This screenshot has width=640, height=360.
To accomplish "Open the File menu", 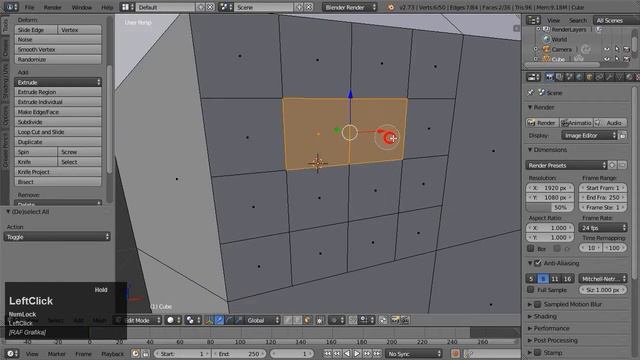I will [x=29, y=7].
